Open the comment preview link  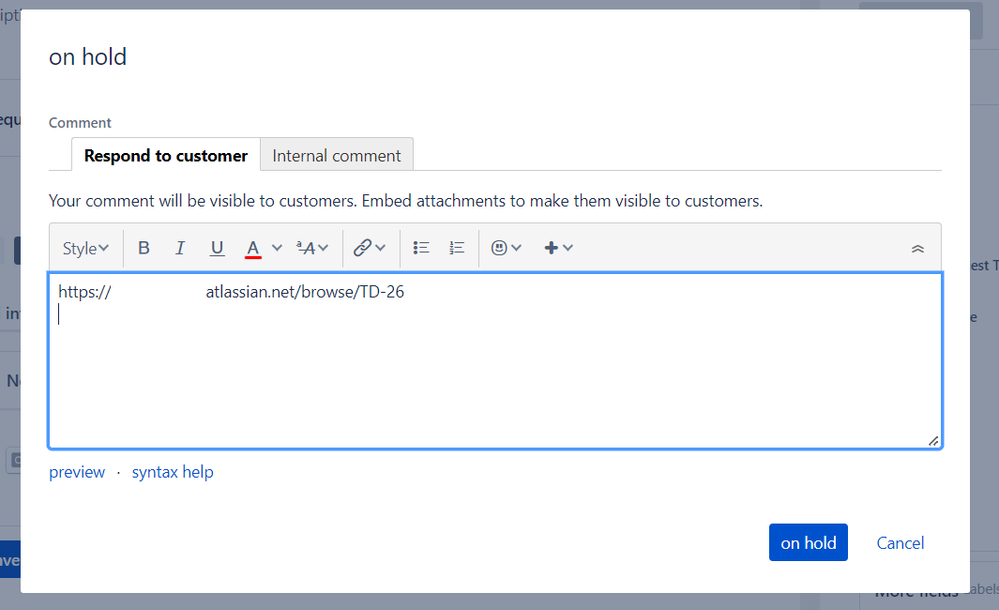pyautogui.click(x=77, y=472)
